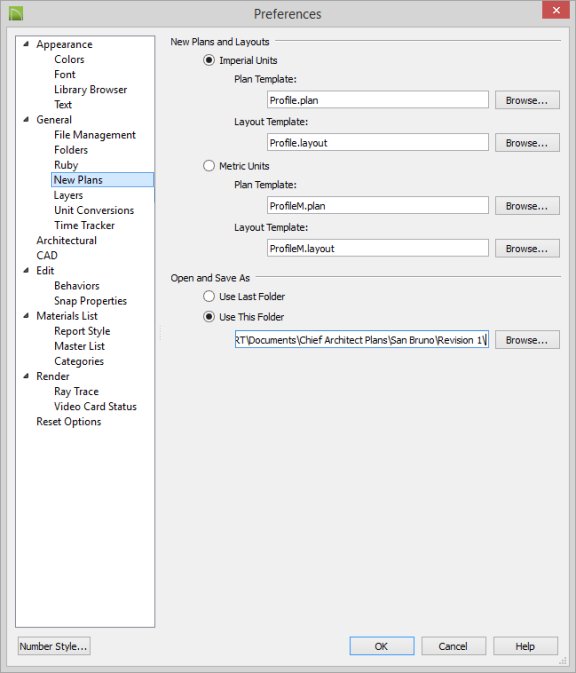The height and width of the screenshot is (673, 576).
Task: Collapse the Appearance tree node
Action: (26, 44)
